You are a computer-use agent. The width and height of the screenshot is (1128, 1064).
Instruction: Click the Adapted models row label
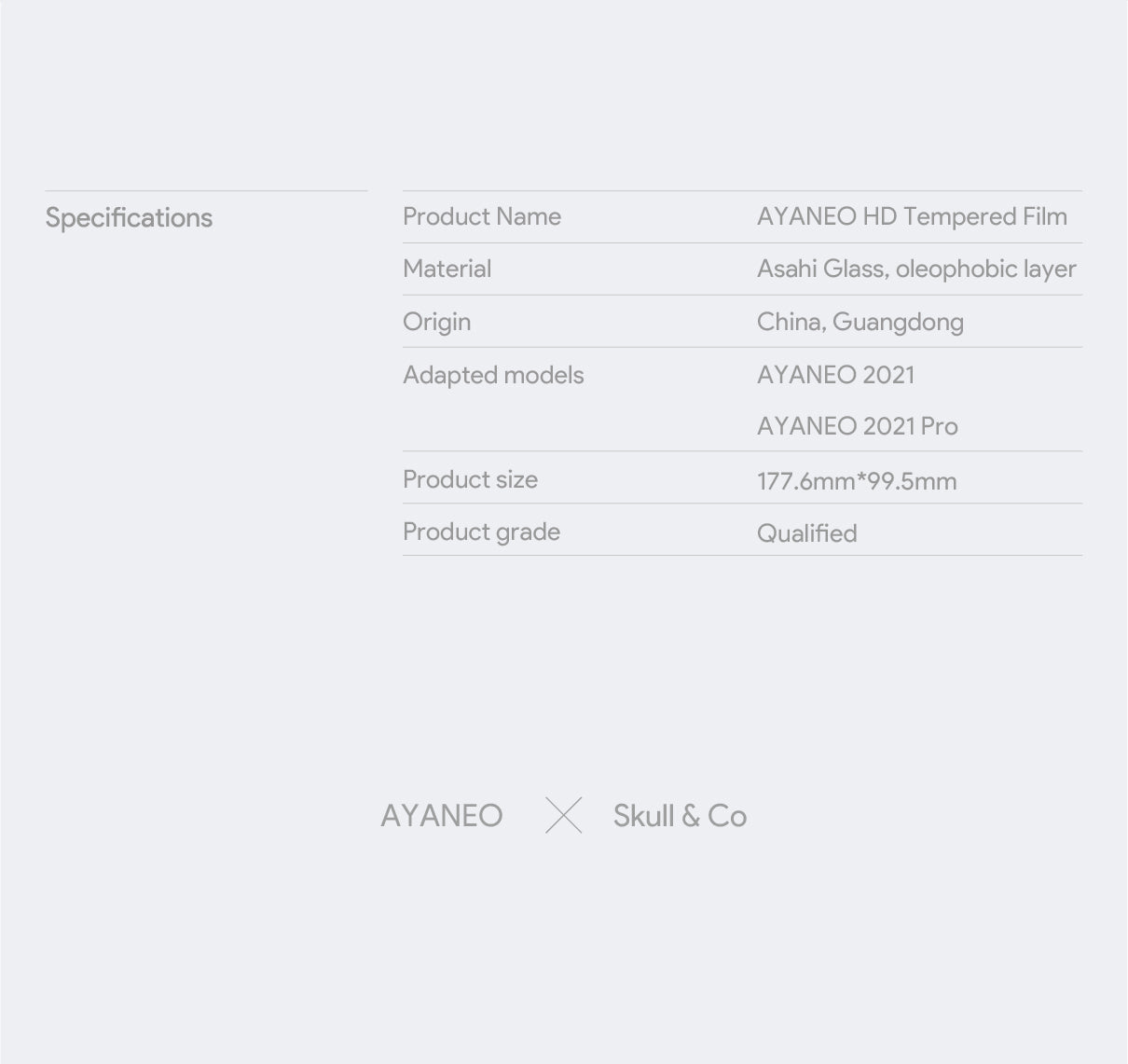pyautogui.click(x=493, y=375)
